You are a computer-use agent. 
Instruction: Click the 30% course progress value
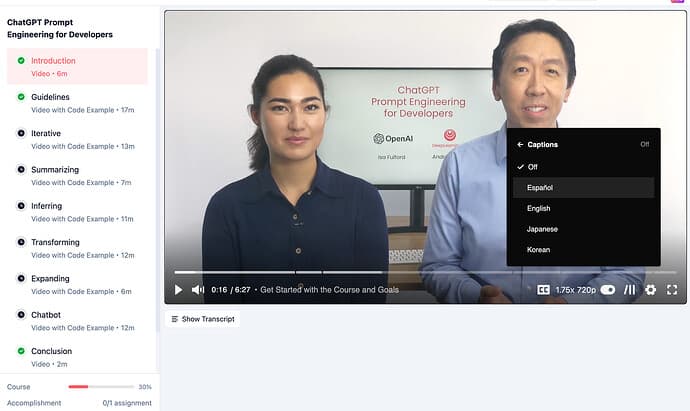[x=145, y=387]
